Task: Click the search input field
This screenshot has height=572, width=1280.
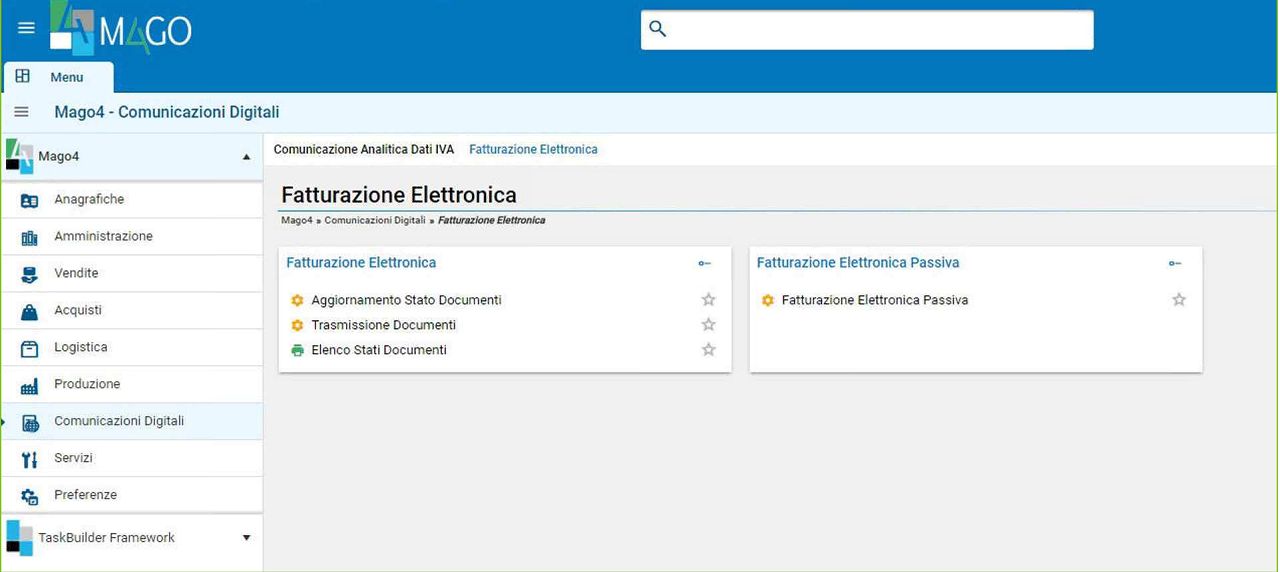Action: (x=867, y=29)
